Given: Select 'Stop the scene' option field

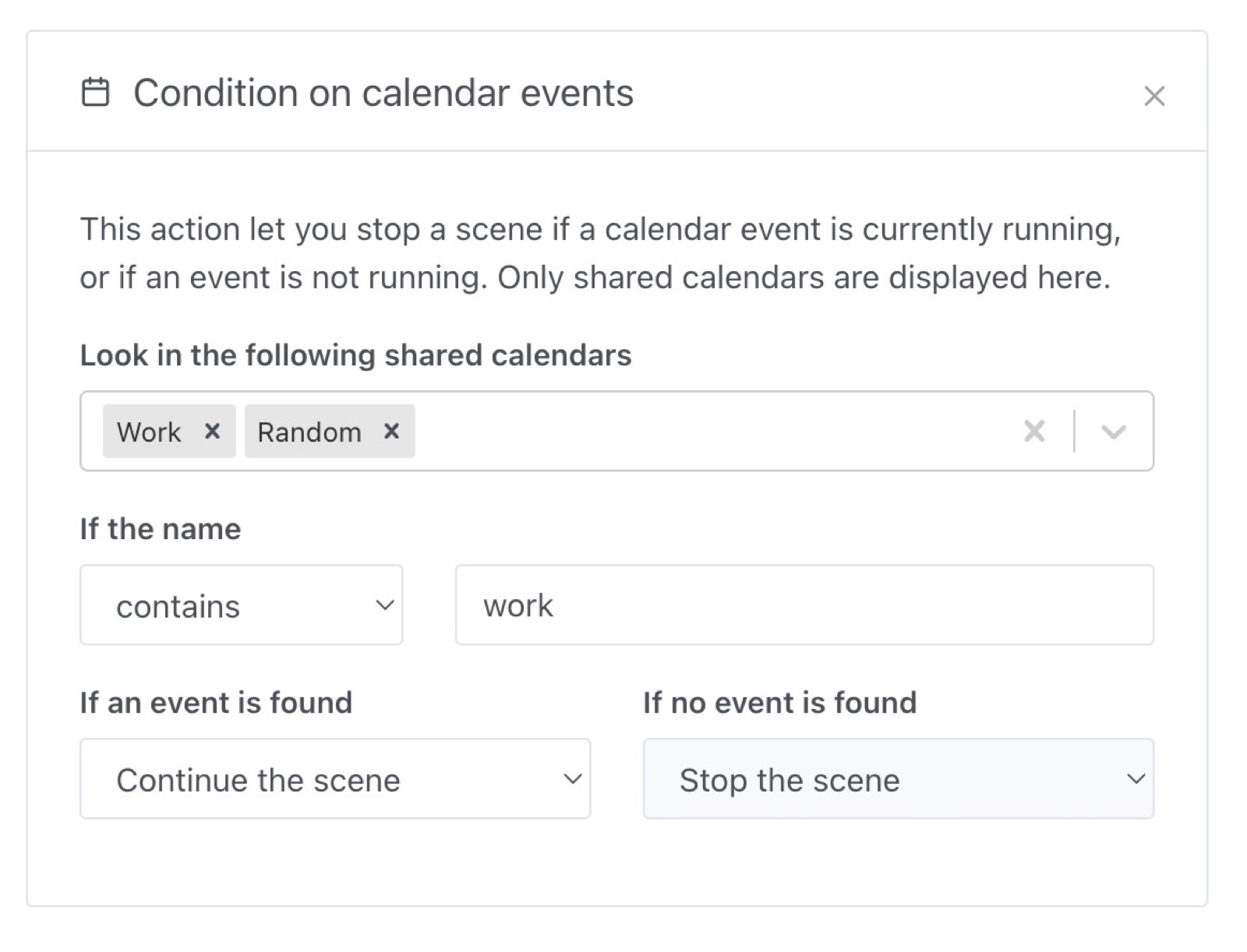Looking at the screenshot, I should (896, 779).
